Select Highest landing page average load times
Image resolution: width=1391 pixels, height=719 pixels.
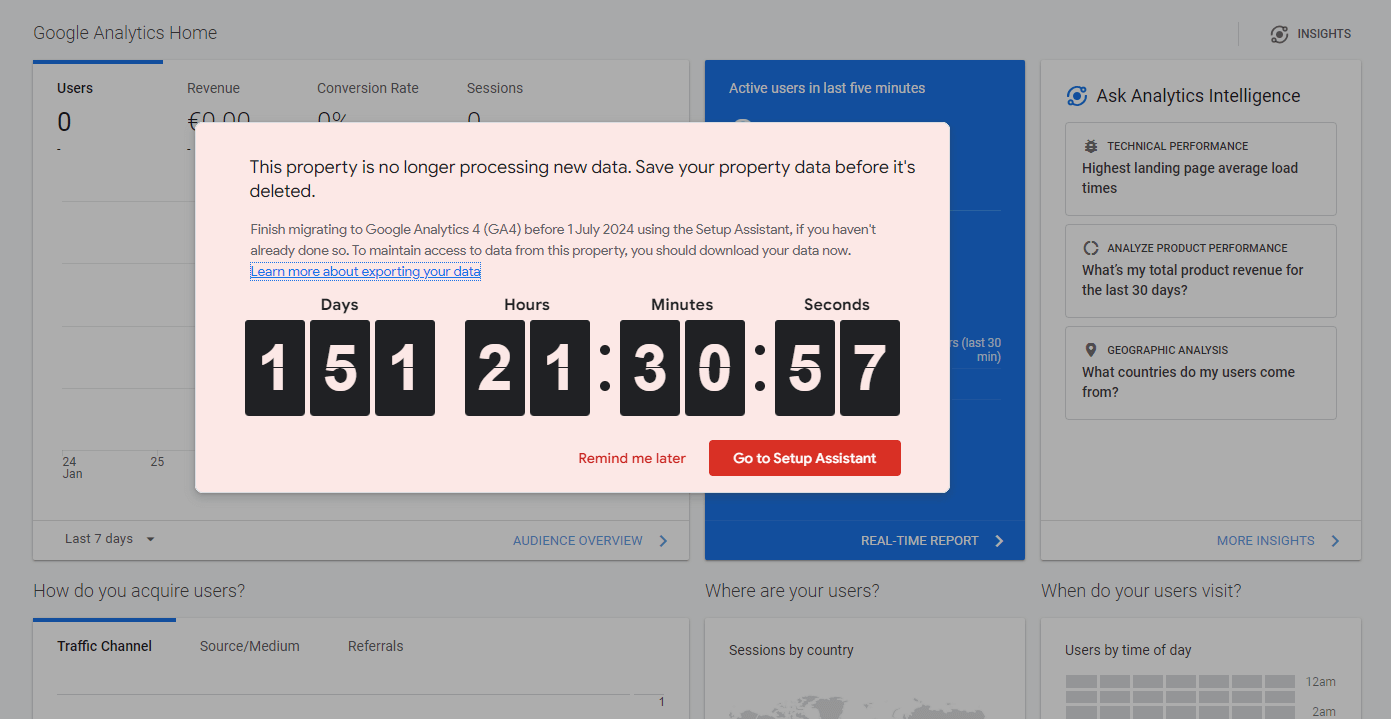pyautogui.click(x=1201, y=169)
